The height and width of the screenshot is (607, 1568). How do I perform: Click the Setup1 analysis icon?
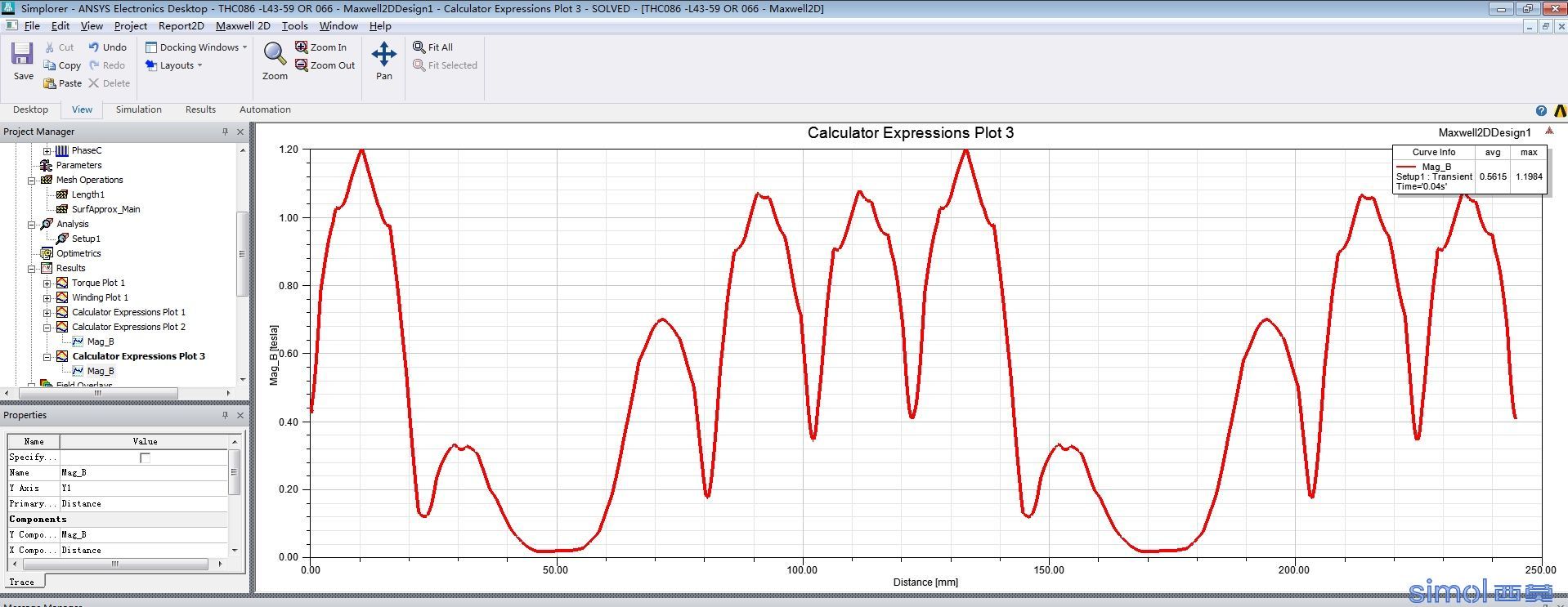62,239
